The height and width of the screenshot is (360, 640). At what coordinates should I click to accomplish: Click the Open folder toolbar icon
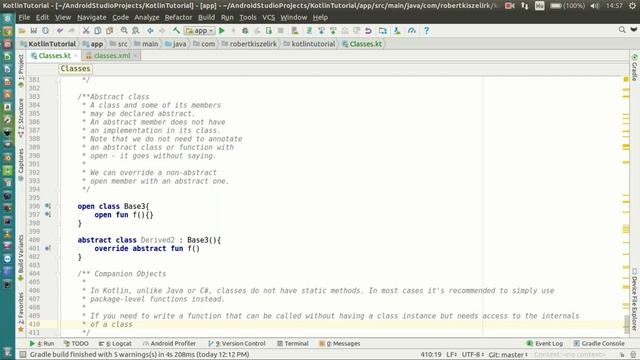coord(22,31)
